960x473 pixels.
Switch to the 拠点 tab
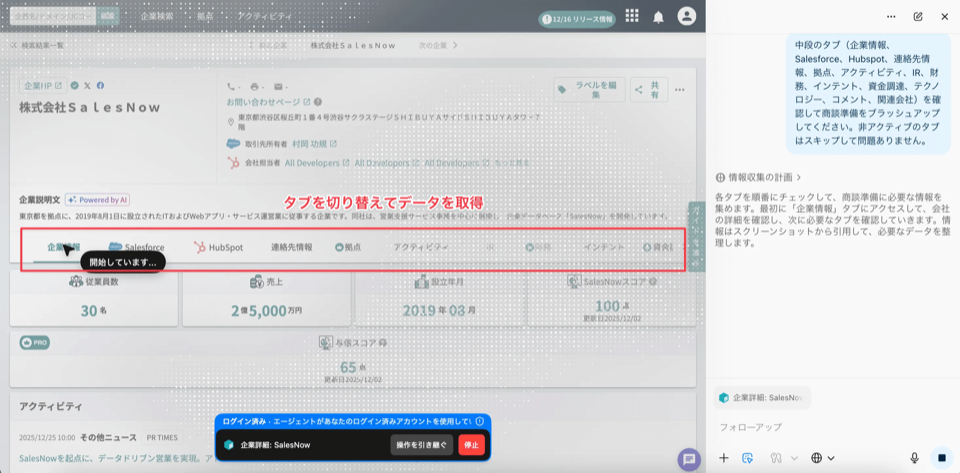coord(348,247)
